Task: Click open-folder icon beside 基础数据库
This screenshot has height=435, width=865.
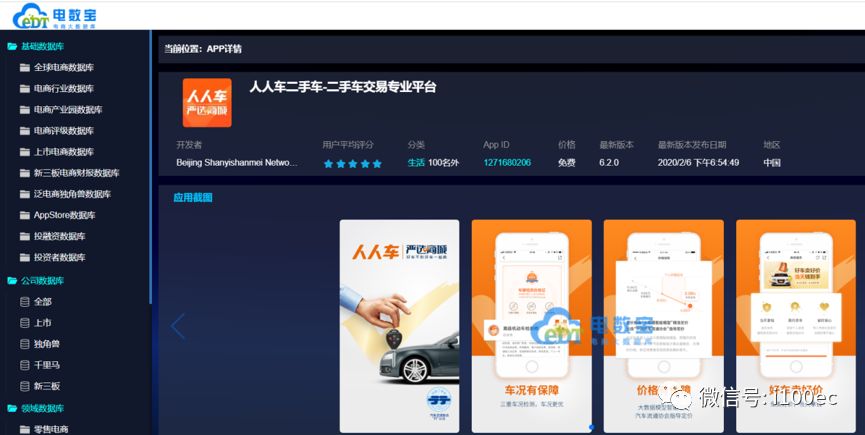Action: pyautogui.click(x=12, y=46)
